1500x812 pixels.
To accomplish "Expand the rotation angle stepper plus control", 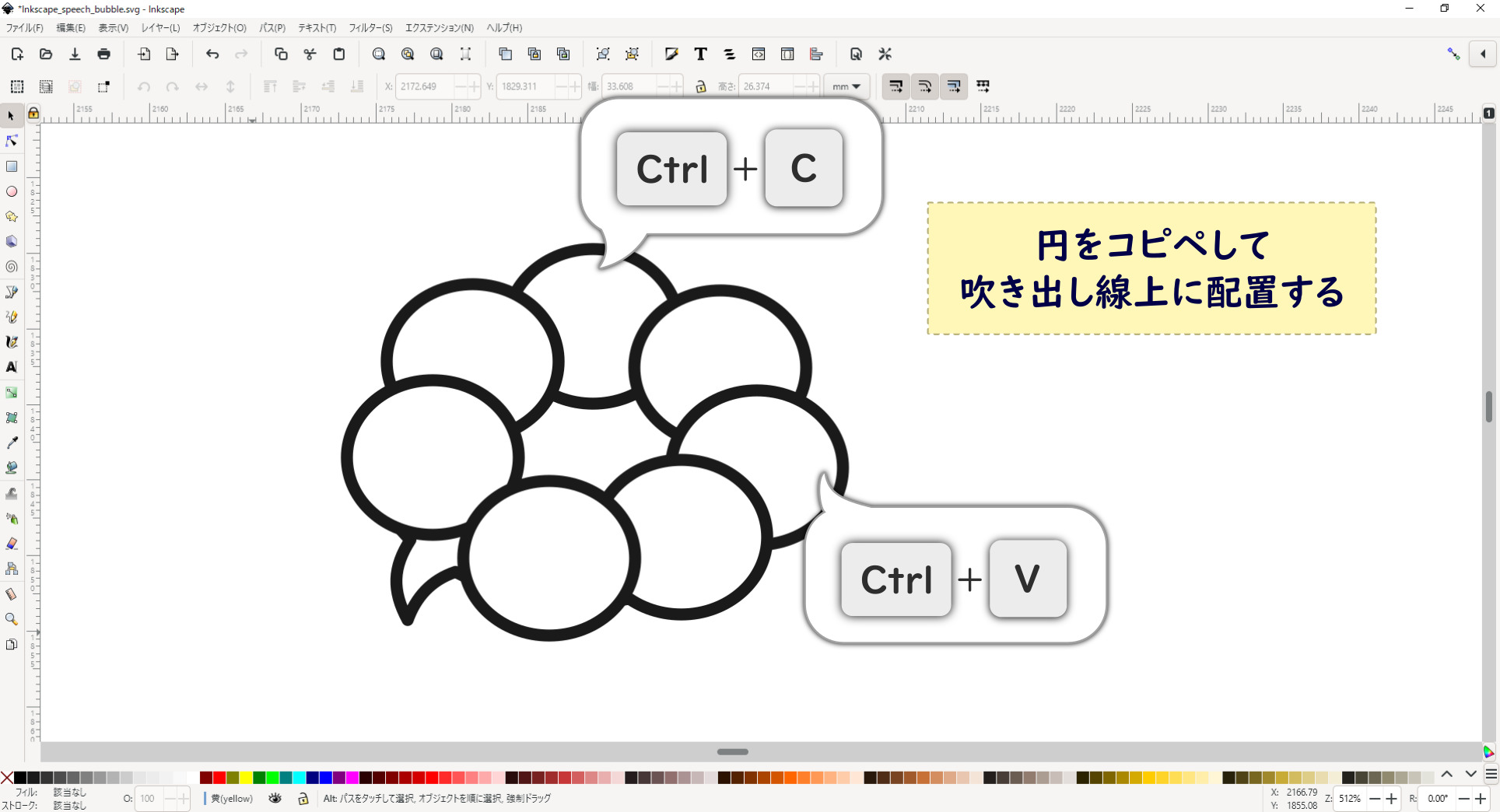I will [1479, 799].
